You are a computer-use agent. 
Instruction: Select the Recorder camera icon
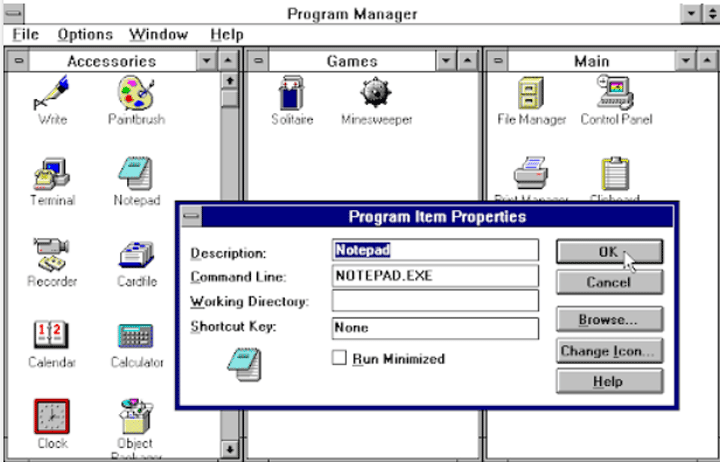coord(51,254)
